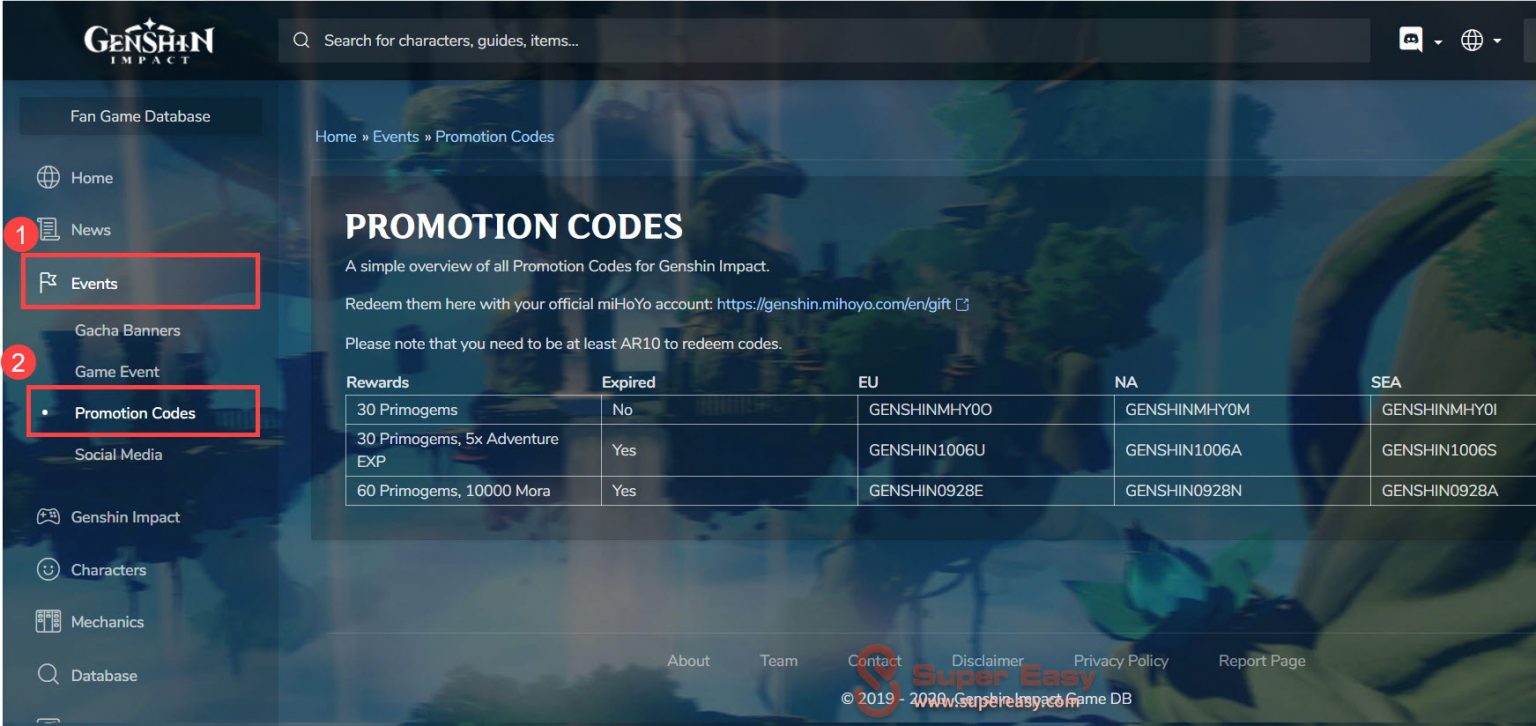The image size is (1536, 726).
Task: Click the Fan Game Database label
Action: 140,116
